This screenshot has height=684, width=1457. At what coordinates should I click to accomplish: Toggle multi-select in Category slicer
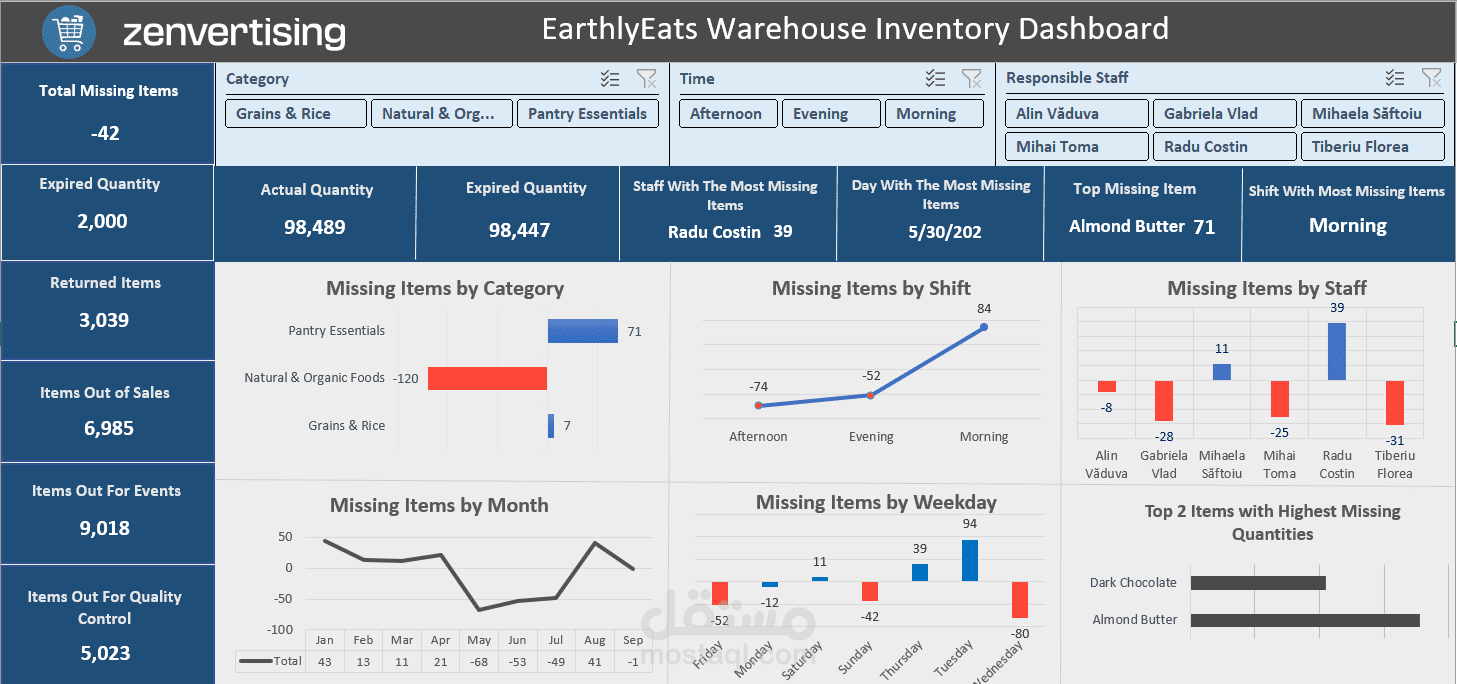click(610, 79)
